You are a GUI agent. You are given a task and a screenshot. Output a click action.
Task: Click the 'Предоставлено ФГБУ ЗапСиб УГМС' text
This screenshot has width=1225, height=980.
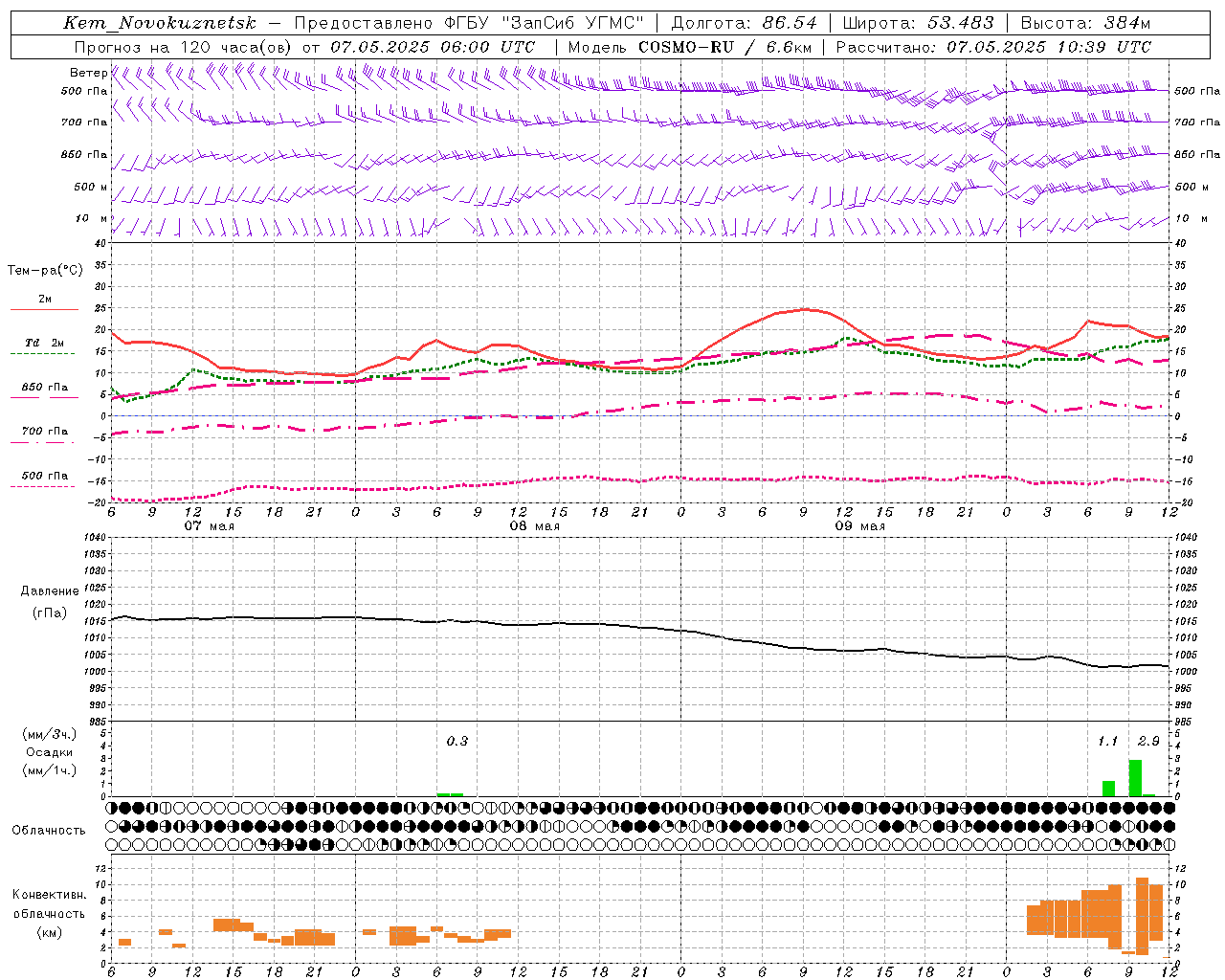(x=469, y=23)
